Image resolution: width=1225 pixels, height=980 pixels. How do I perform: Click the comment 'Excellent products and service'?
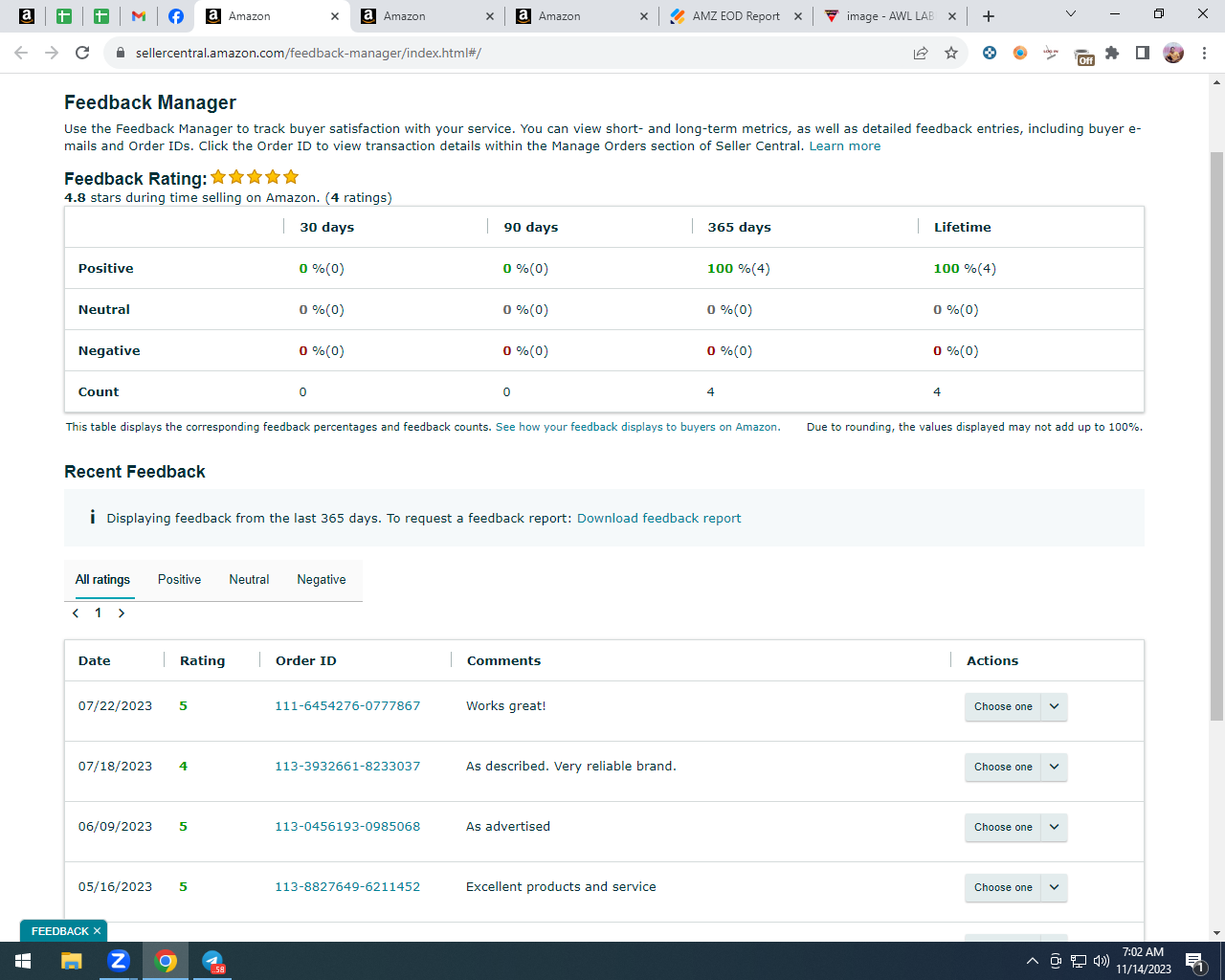[561, 887]
